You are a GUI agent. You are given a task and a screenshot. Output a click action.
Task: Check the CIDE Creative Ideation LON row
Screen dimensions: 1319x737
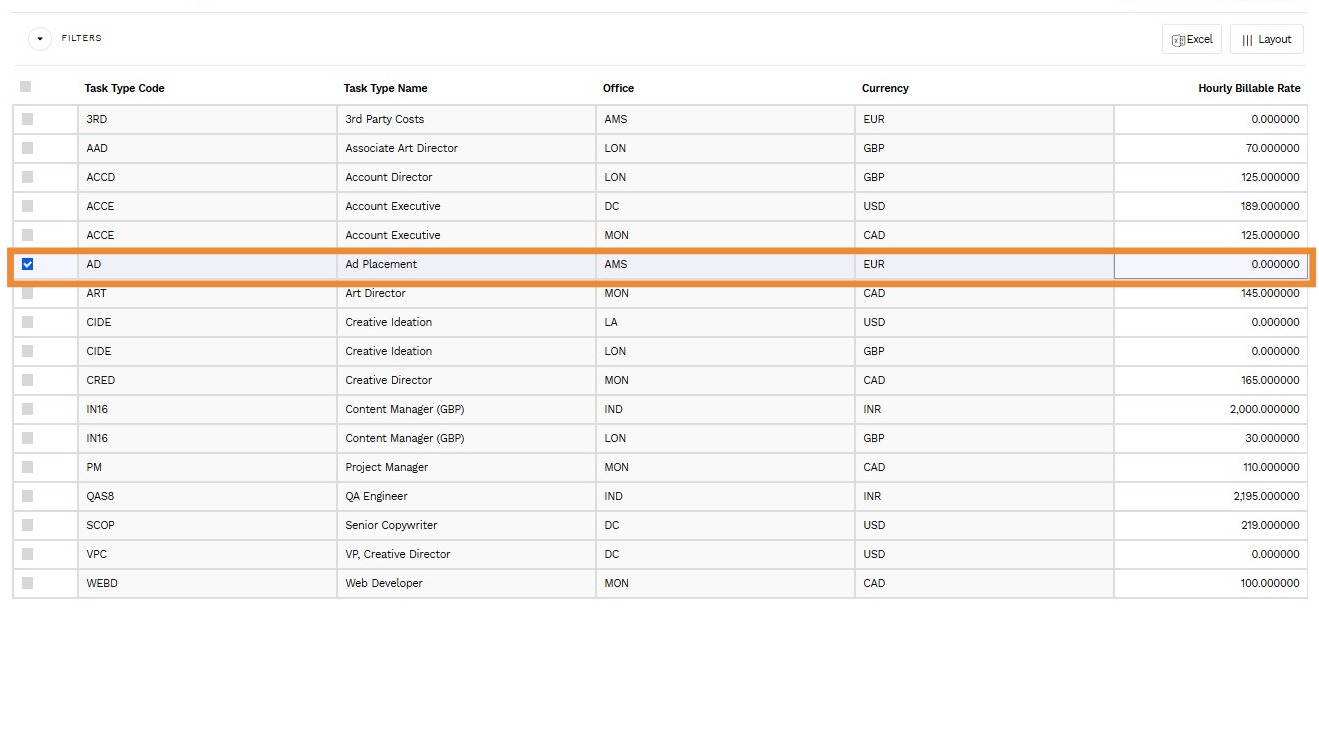[27, 351]
